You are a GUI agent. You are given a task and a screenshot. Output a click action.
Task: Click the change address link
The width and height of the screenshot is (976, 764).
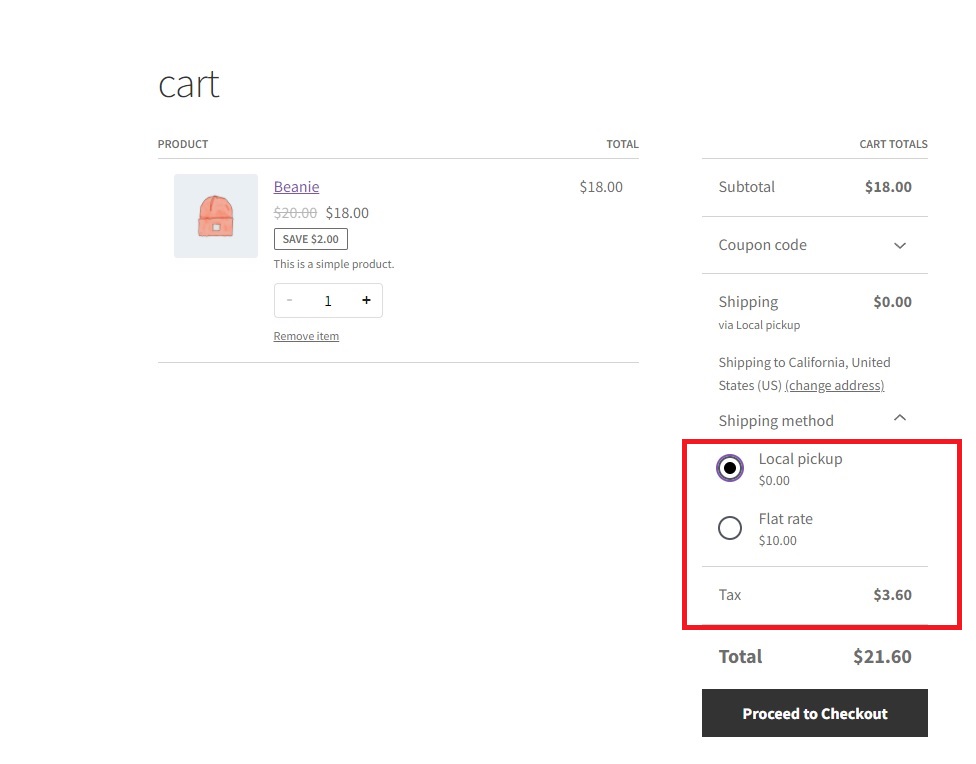[x=834, y=385]
